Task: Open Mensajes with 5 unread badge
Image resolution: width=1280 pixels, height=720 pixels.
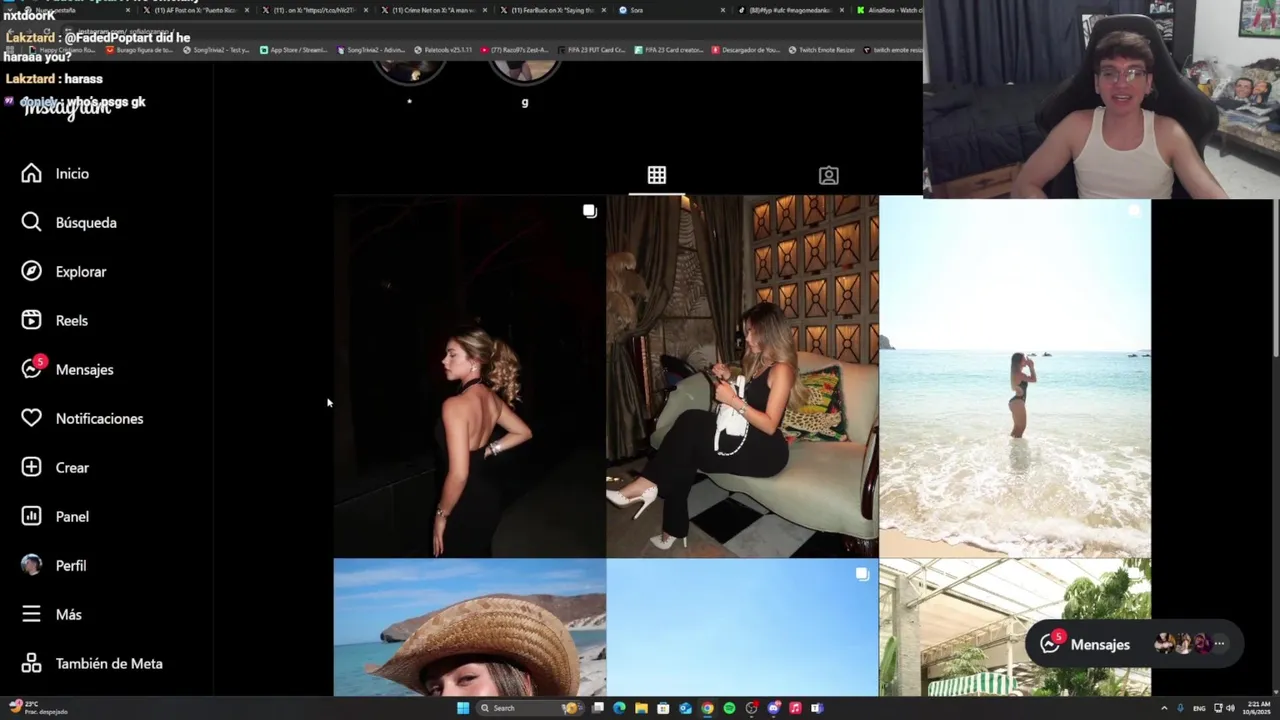Action: pos(68,370)
